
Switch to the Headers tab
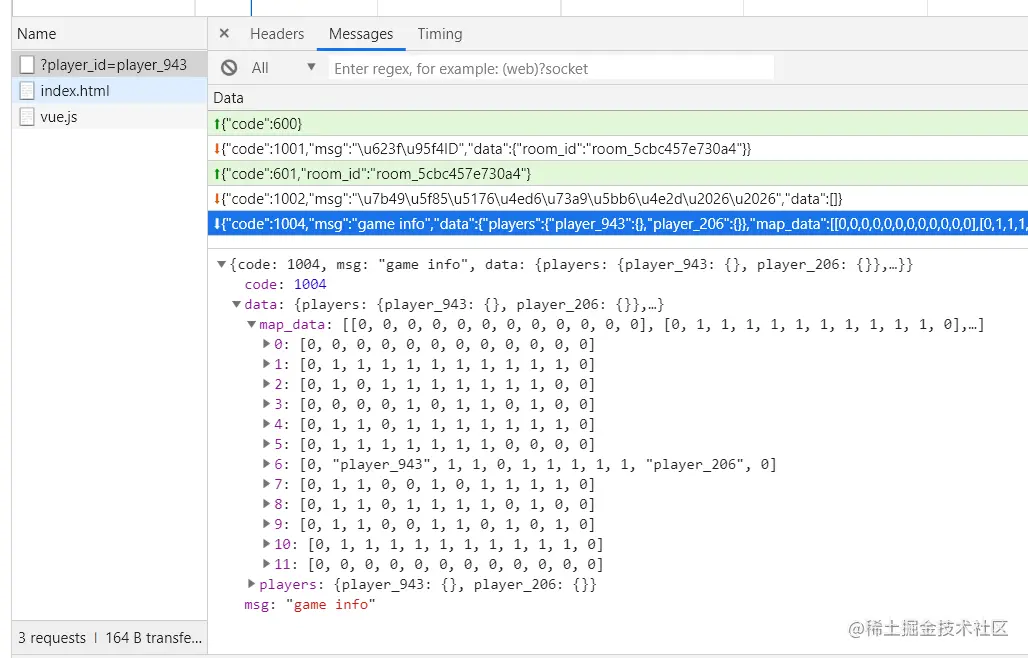277,34
